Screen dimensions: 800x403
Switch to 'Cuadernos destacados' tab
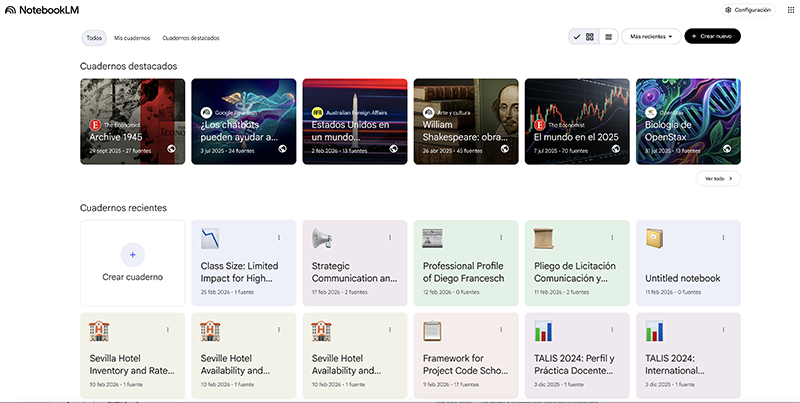point(190,38)
